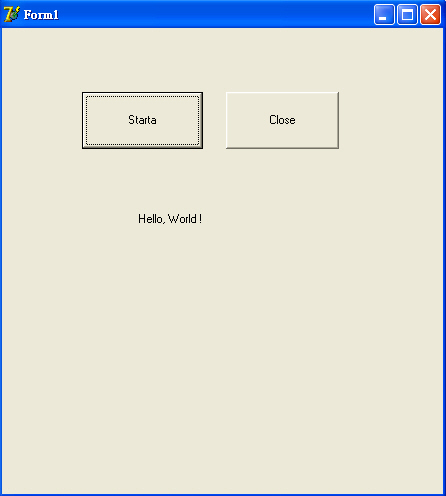Click the Close button on the form
This screenshot has width=446, height=496.
coord(282,120)
